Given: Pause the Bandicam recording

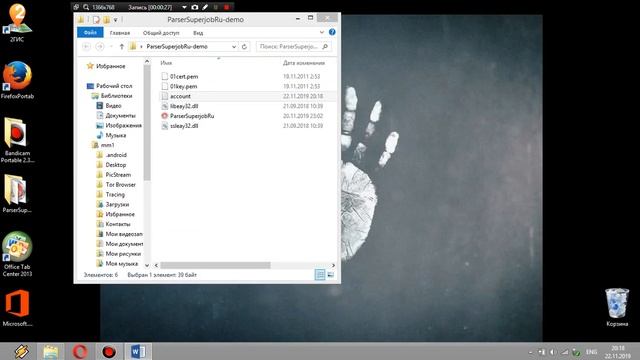Looking at the screenshot, I should (216, 7).
